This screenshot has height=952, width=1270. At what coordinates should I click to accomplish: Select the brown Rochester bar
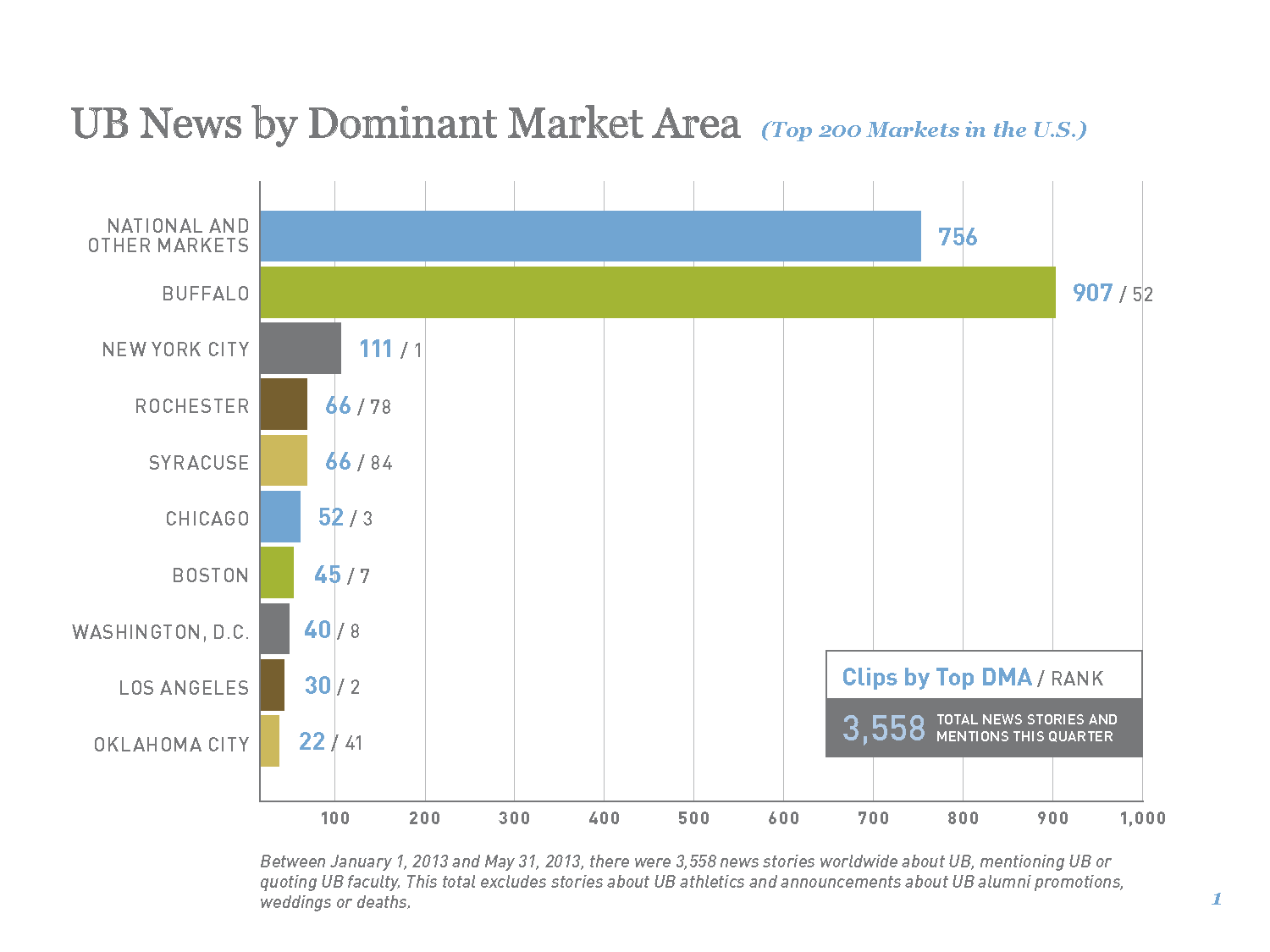click(284, 404)
